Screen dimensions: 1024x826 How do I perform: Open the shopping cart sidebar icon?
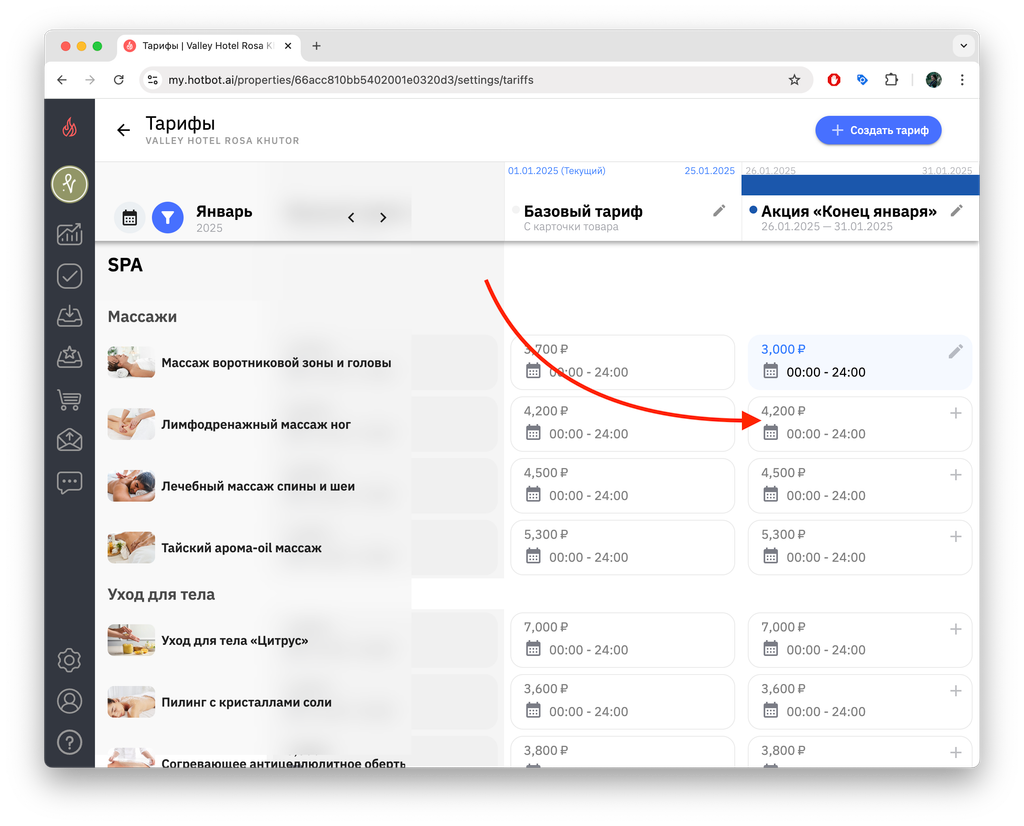pyautogui.click(x=69, y=399)
